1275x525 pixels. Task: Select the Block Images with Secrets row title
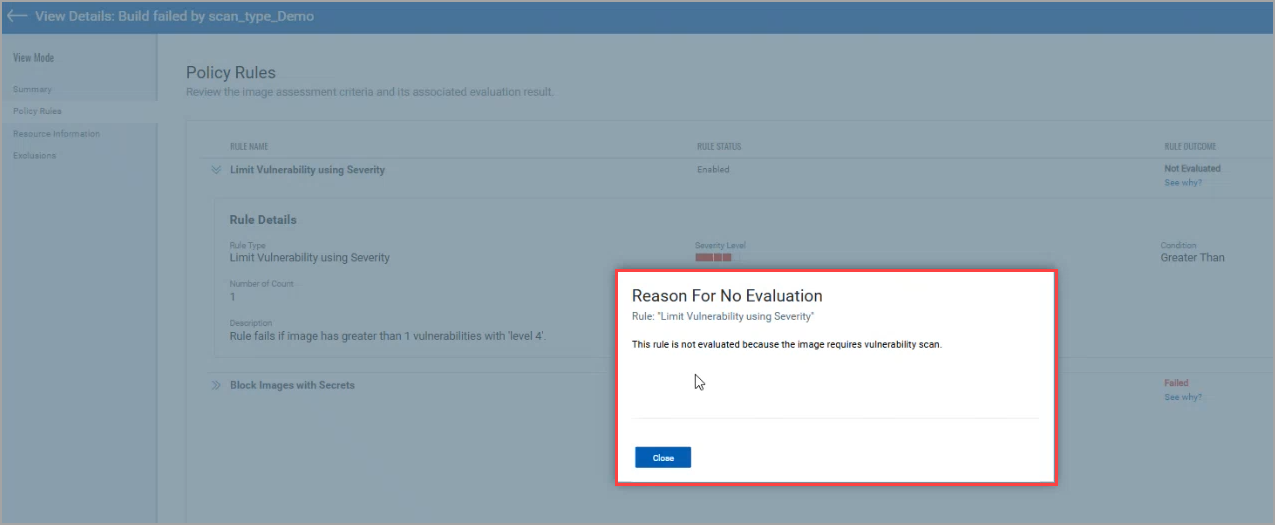coord(292,385)
